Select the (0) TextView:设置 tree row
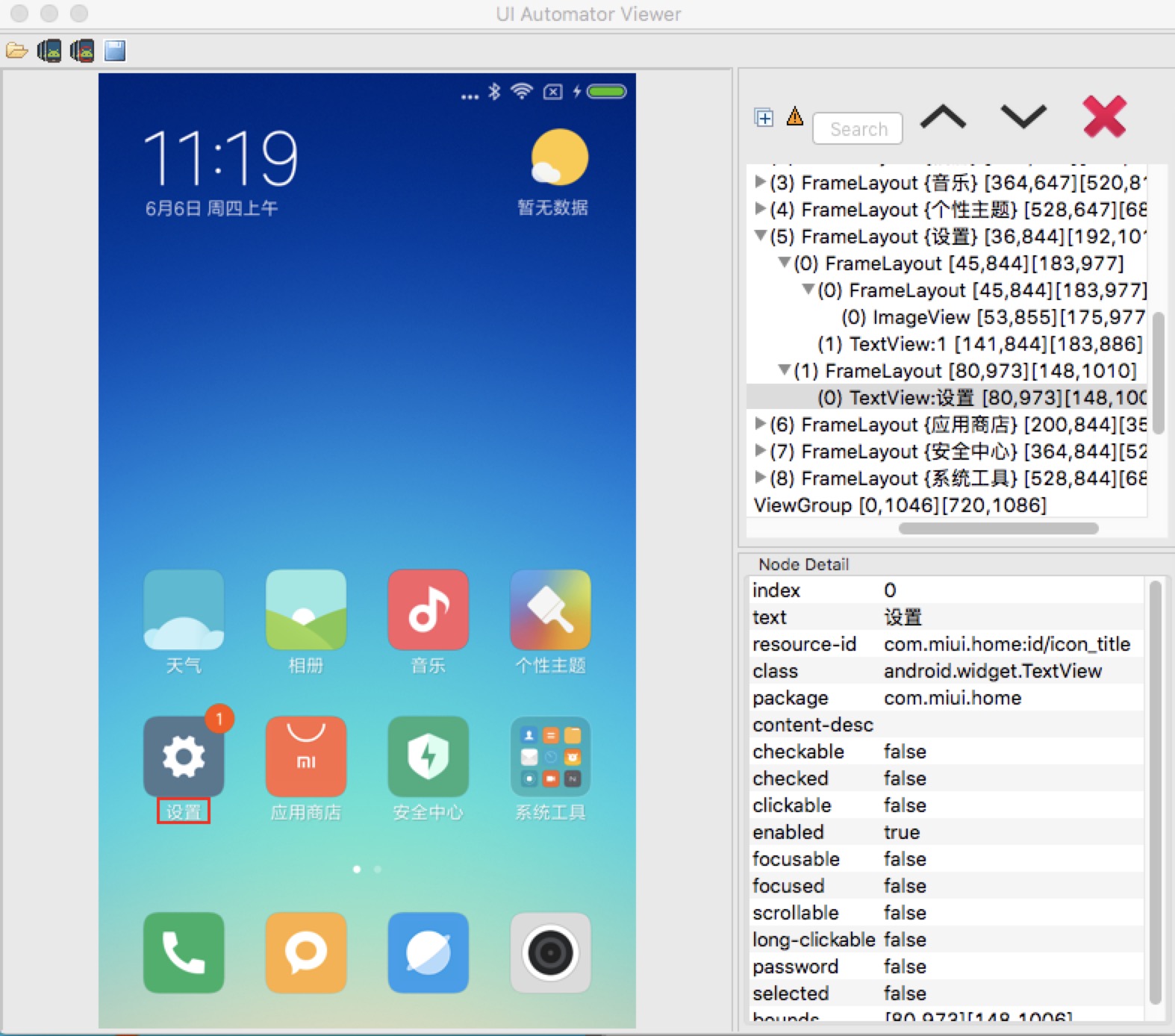The width and height of the screenshot is (1175, 1036). click(x=947, y=398)
